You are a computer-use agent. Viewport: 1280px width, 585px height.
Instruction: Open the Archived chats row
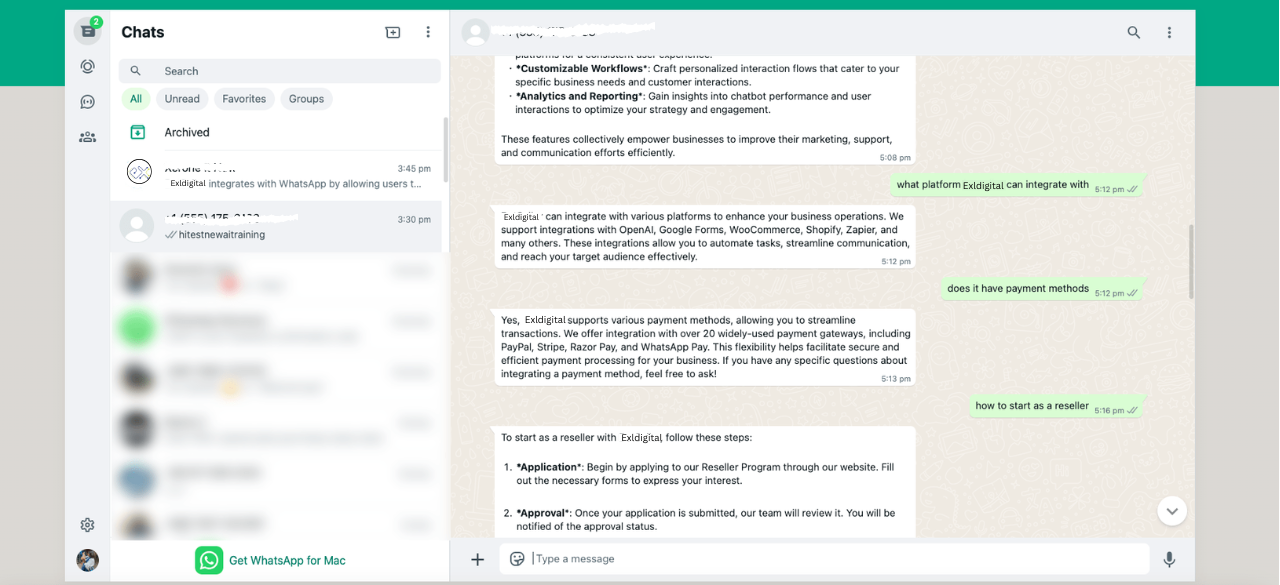277,132
